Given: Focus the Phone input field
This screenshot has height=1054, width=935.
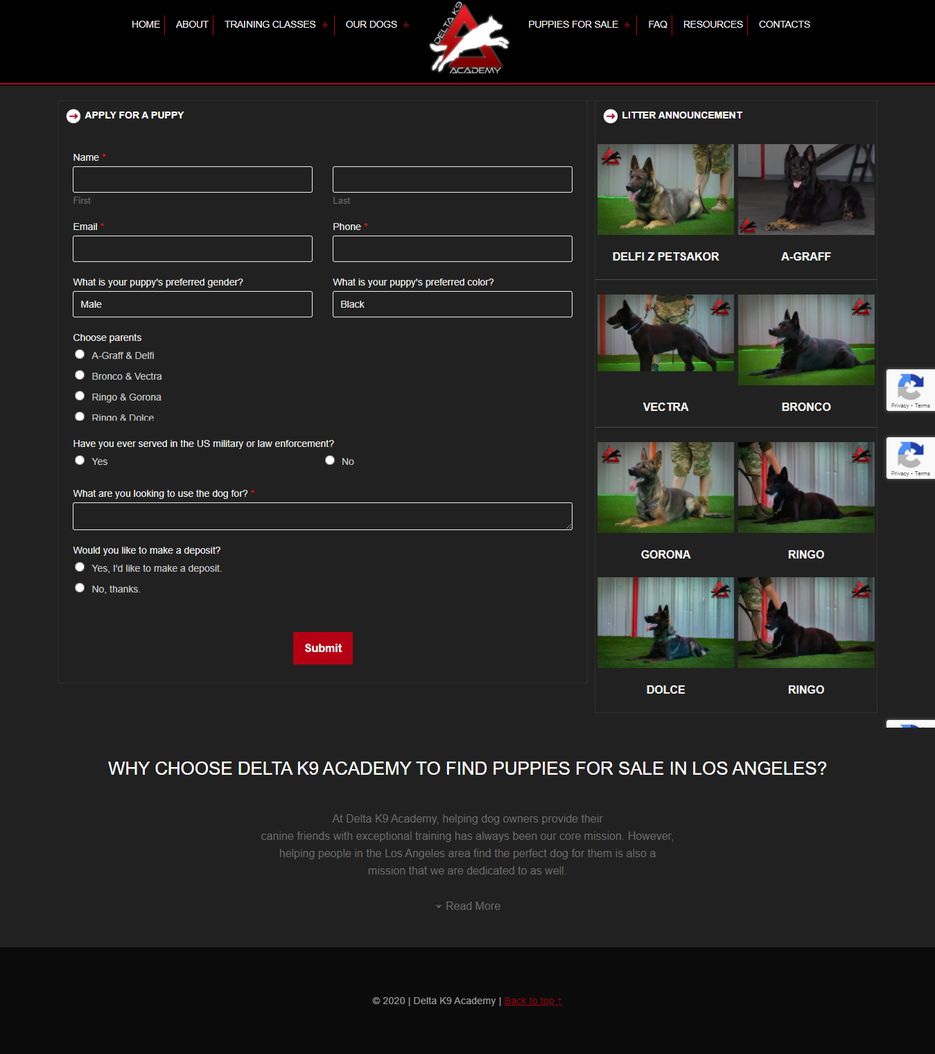Looking at the screenshot, I should 452,249.
